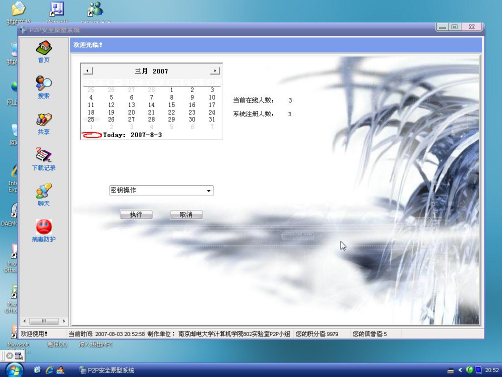Open the 下载记录 download records icon
502x377 pixels.
point(44,159)
